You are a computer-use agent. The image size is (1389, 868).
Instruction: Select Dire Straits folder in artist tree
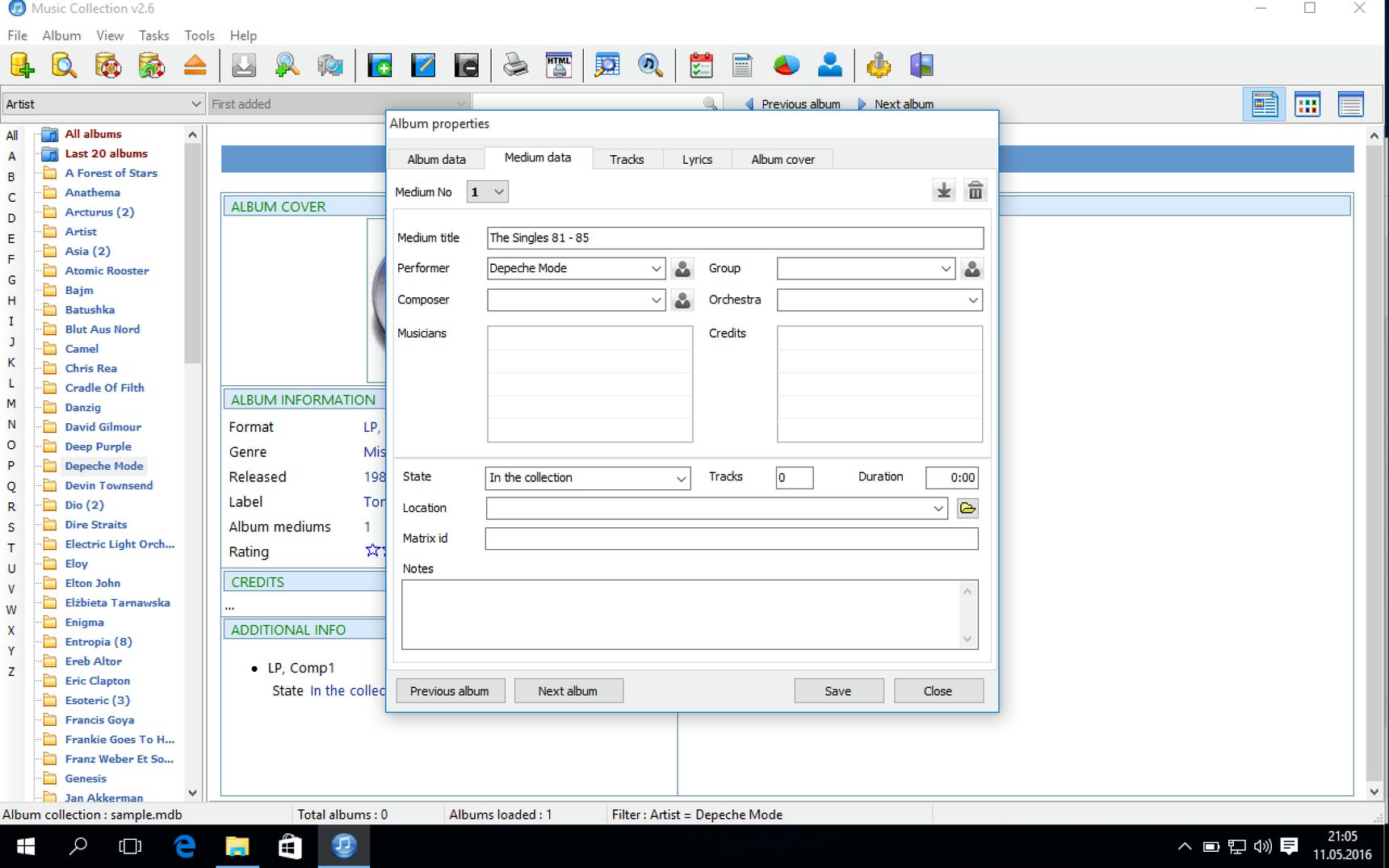(x=95, y=525)
